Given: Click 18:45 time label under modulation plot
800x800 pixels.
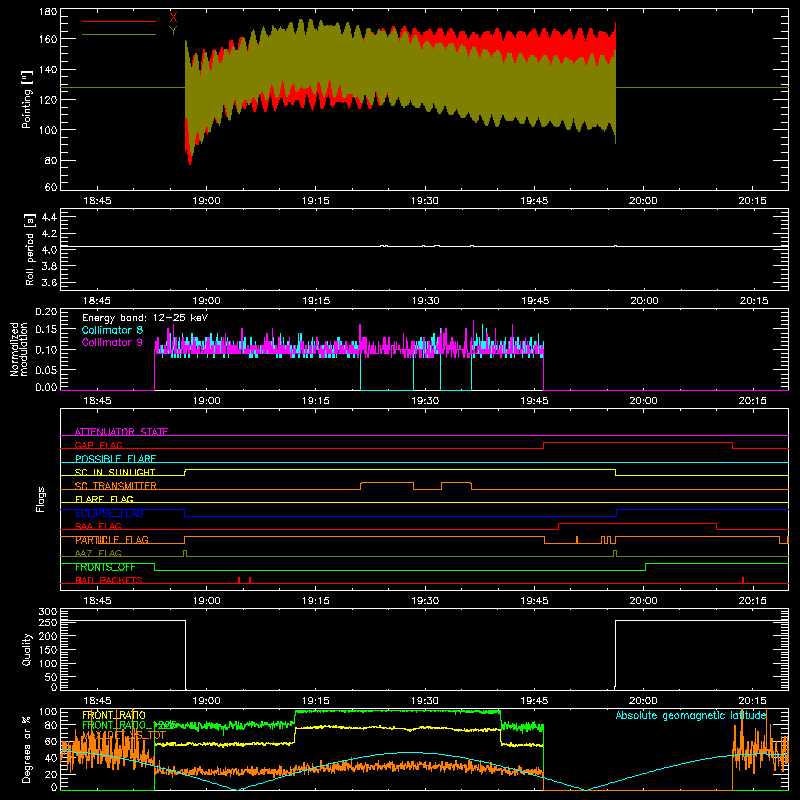Looking at the screenshot, I should click(x=97, y=401).
